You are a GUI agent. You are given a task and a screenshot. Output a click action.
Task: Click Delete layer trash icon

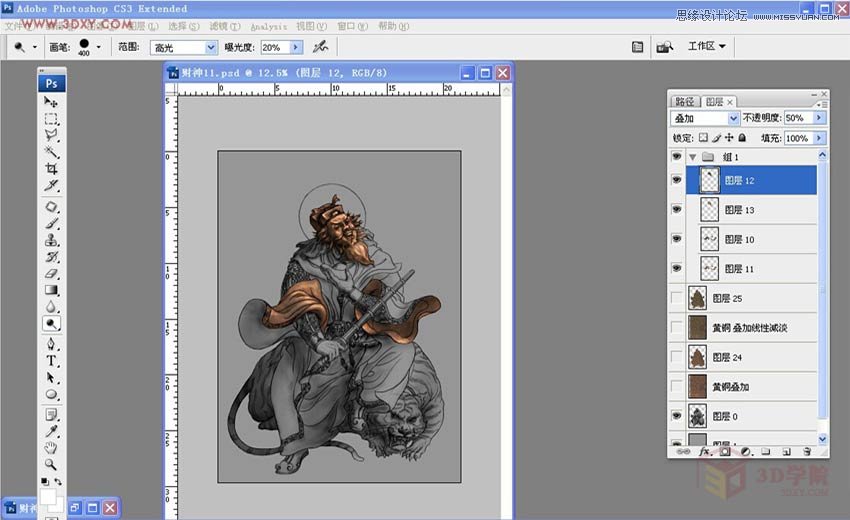(807, 451)
